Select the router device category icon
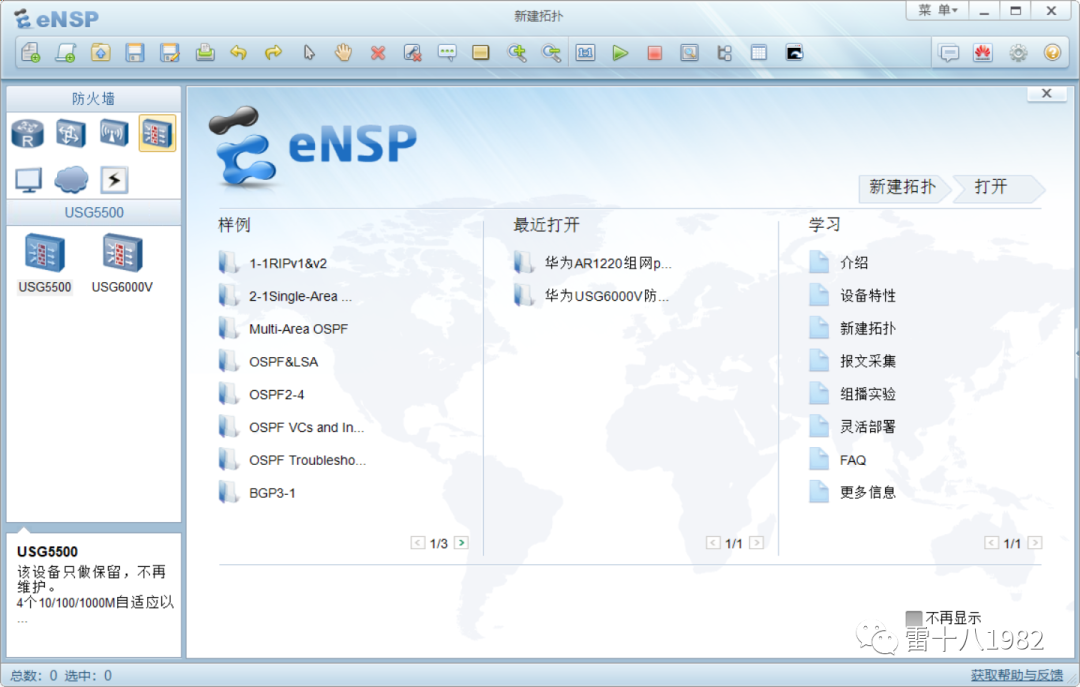1080x687 pixels. click(x=27, y=133)
